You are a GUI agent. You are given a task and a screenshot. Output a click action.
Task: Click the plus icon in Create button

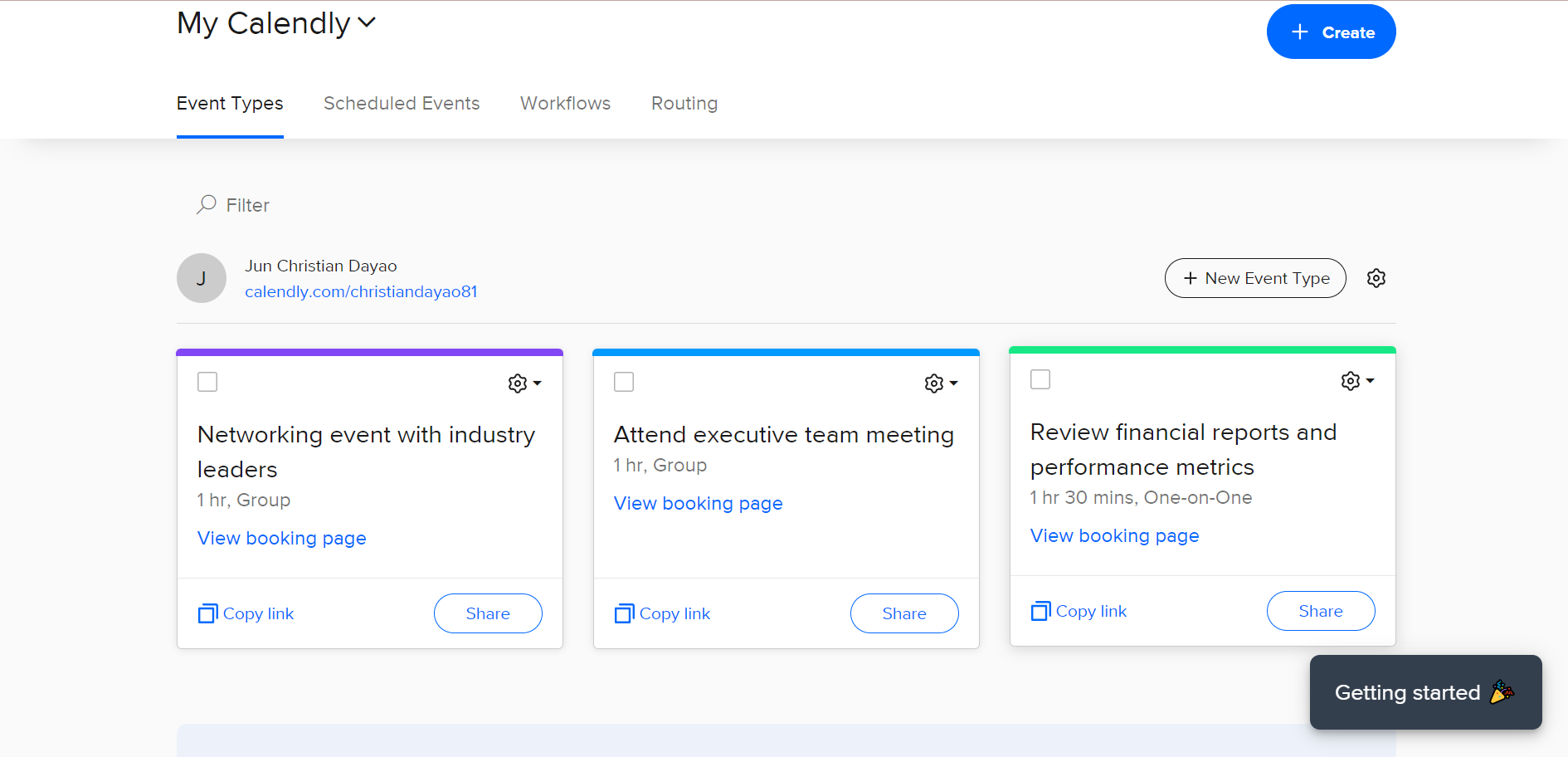pyautogui.click(x=1300, y=32)
